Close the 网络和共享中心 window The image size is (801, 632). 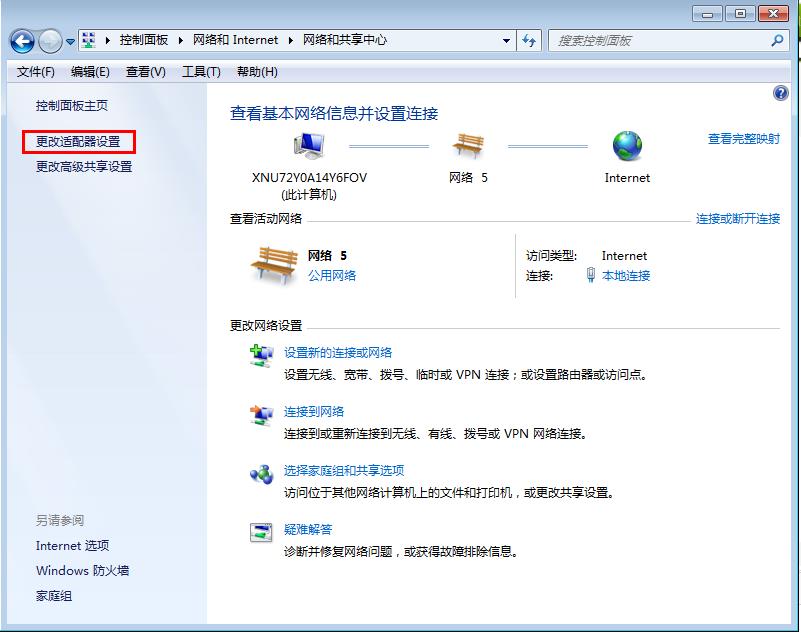(x=773, y=14)
